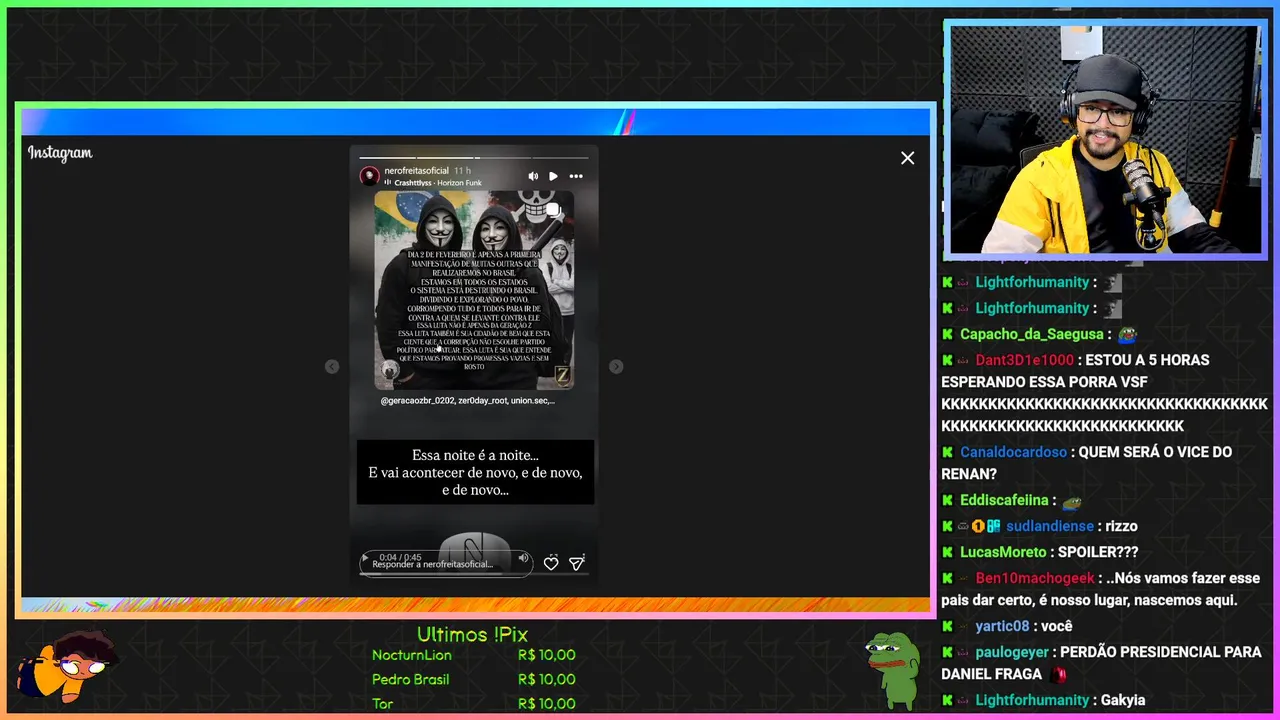This screenshot has width=1280, height=720.
Task: Click the 'Essa noite é a noite' caption
Action: click(475, 472)
